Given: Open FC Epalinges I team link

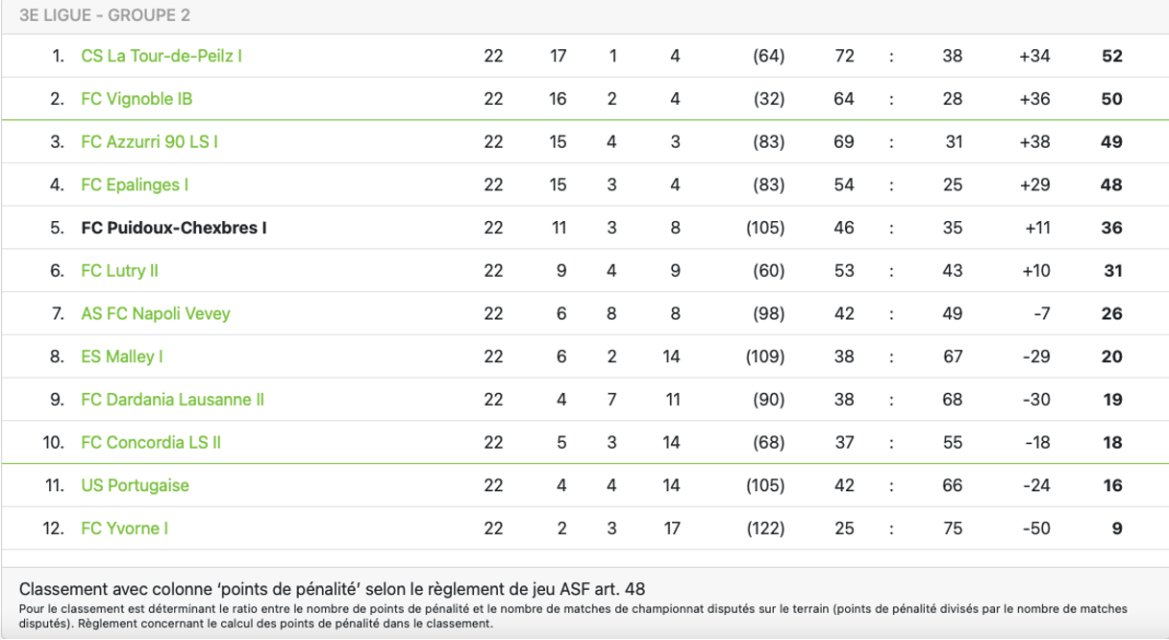Looking at the screenshot, I should (x=134, y=185).
